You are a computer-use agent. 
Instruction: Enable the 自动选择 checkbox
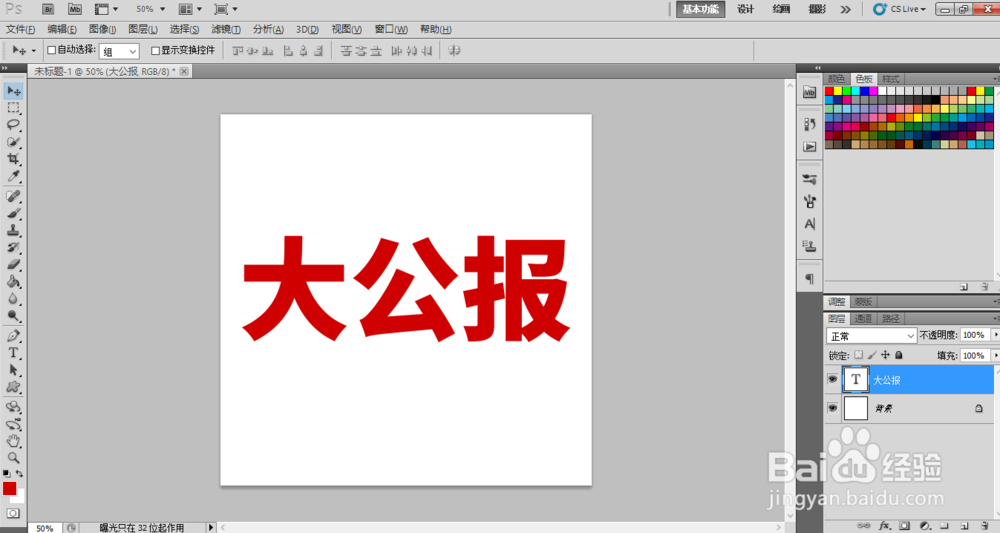(x=52, y=50)
